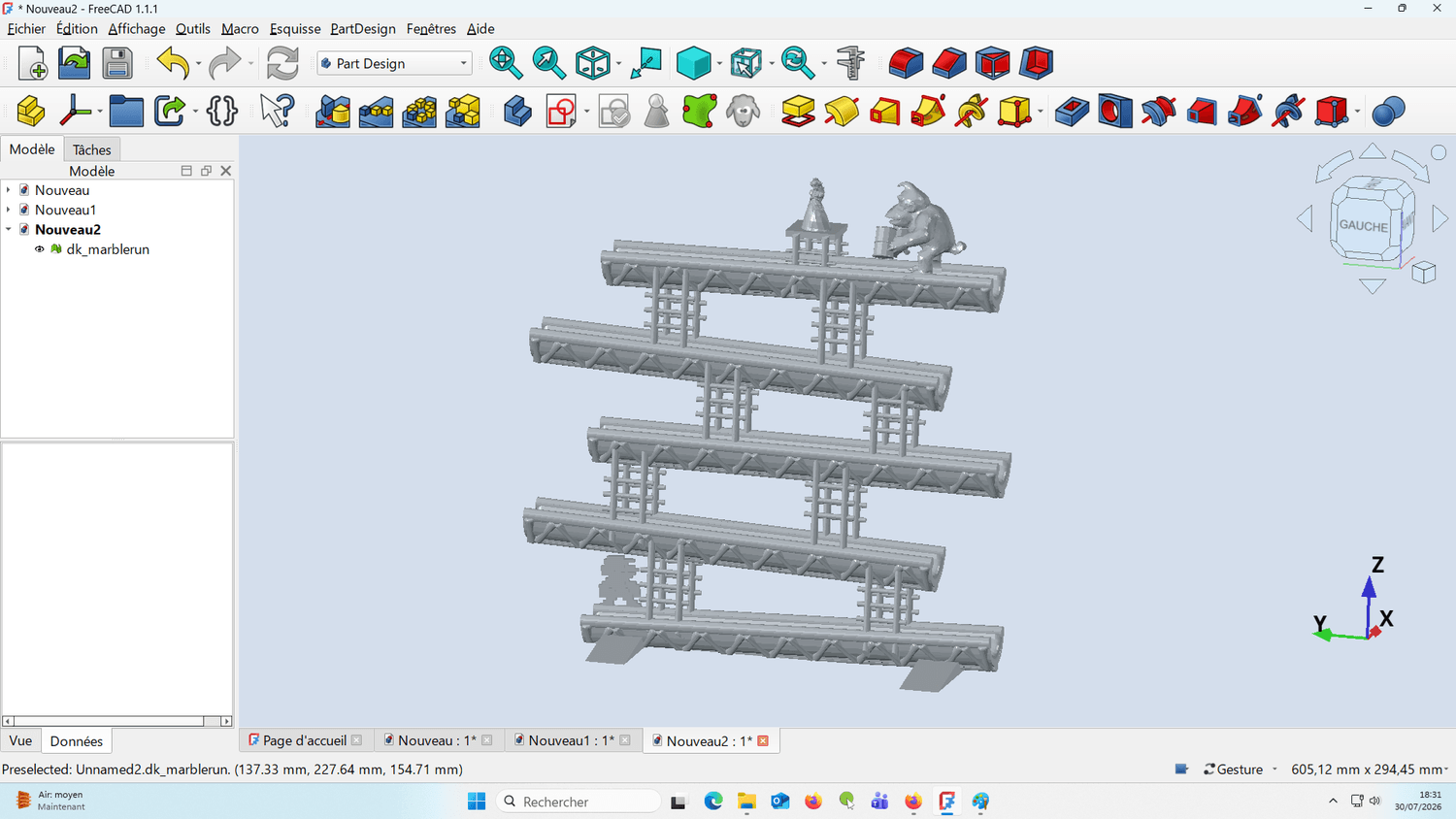Set the isometric standard view
Viewport: 1456px width, 819px height.
(x=592, y=63)
